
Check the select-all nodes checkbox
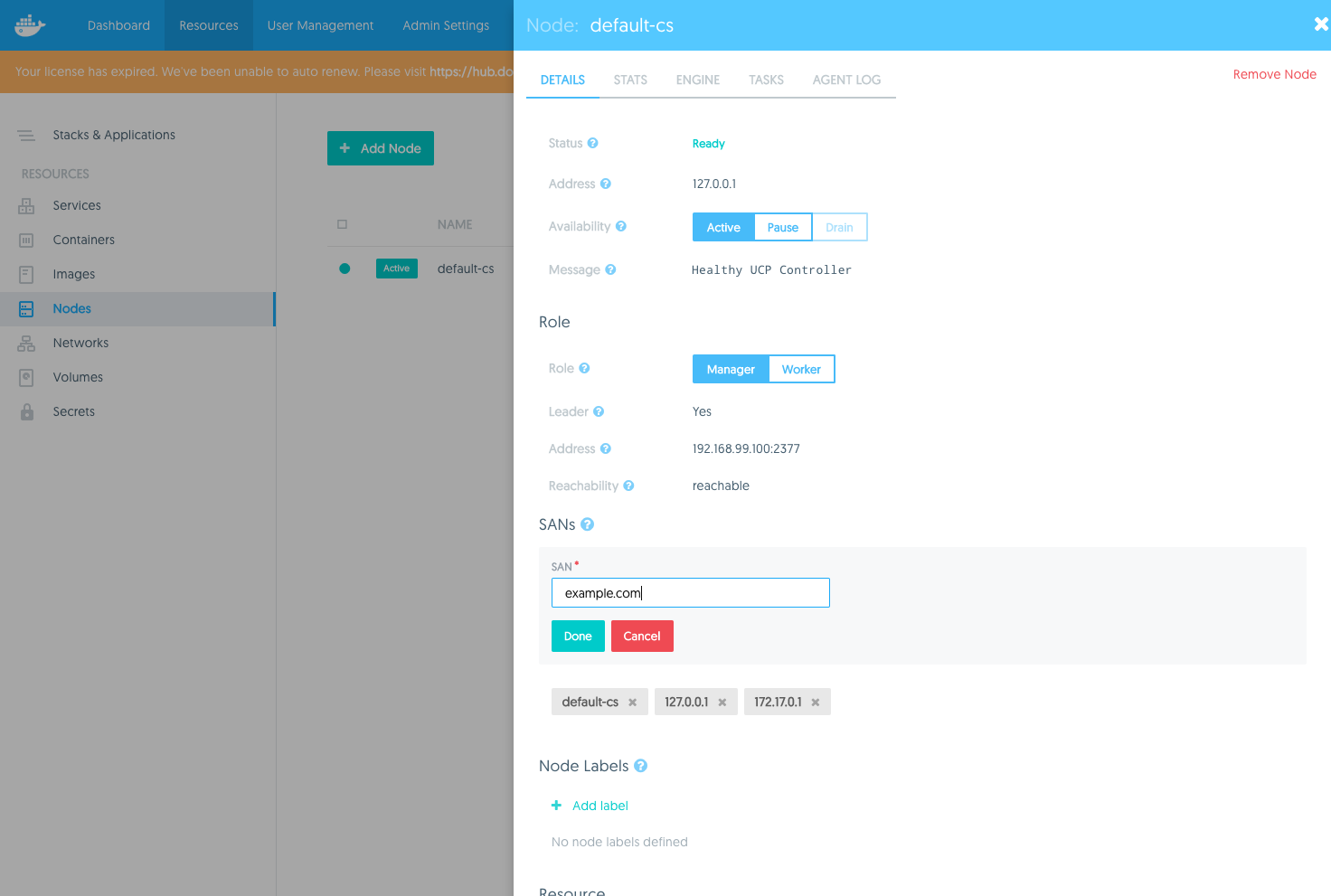point(342,224)
